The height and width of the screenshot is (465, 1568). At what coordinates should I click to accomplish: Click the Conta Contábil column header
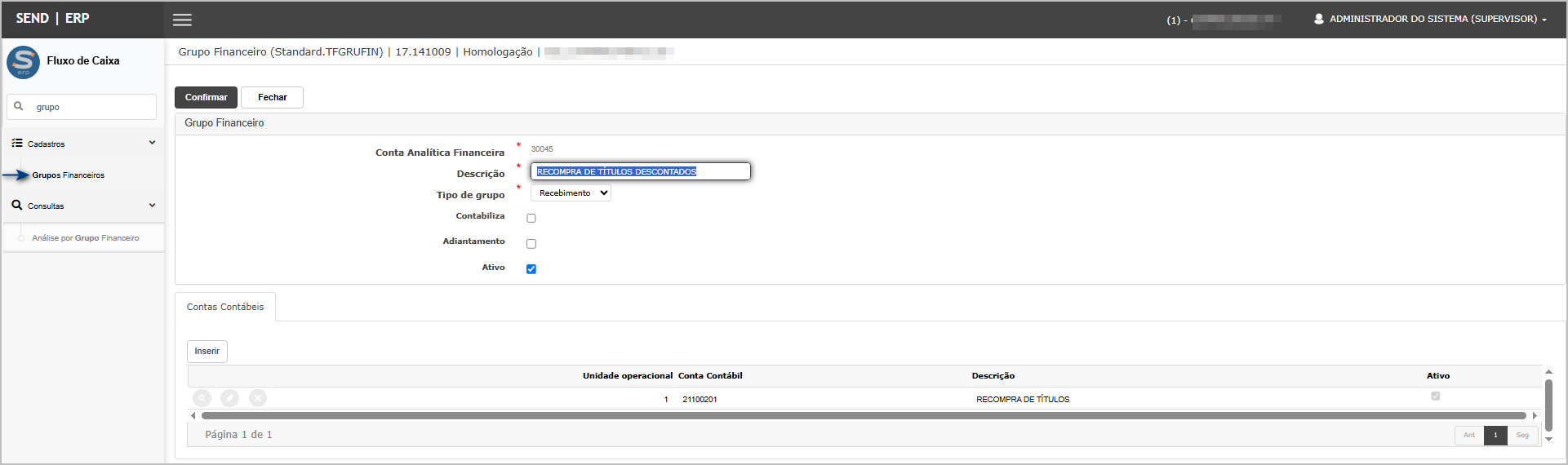pos(710,375)
